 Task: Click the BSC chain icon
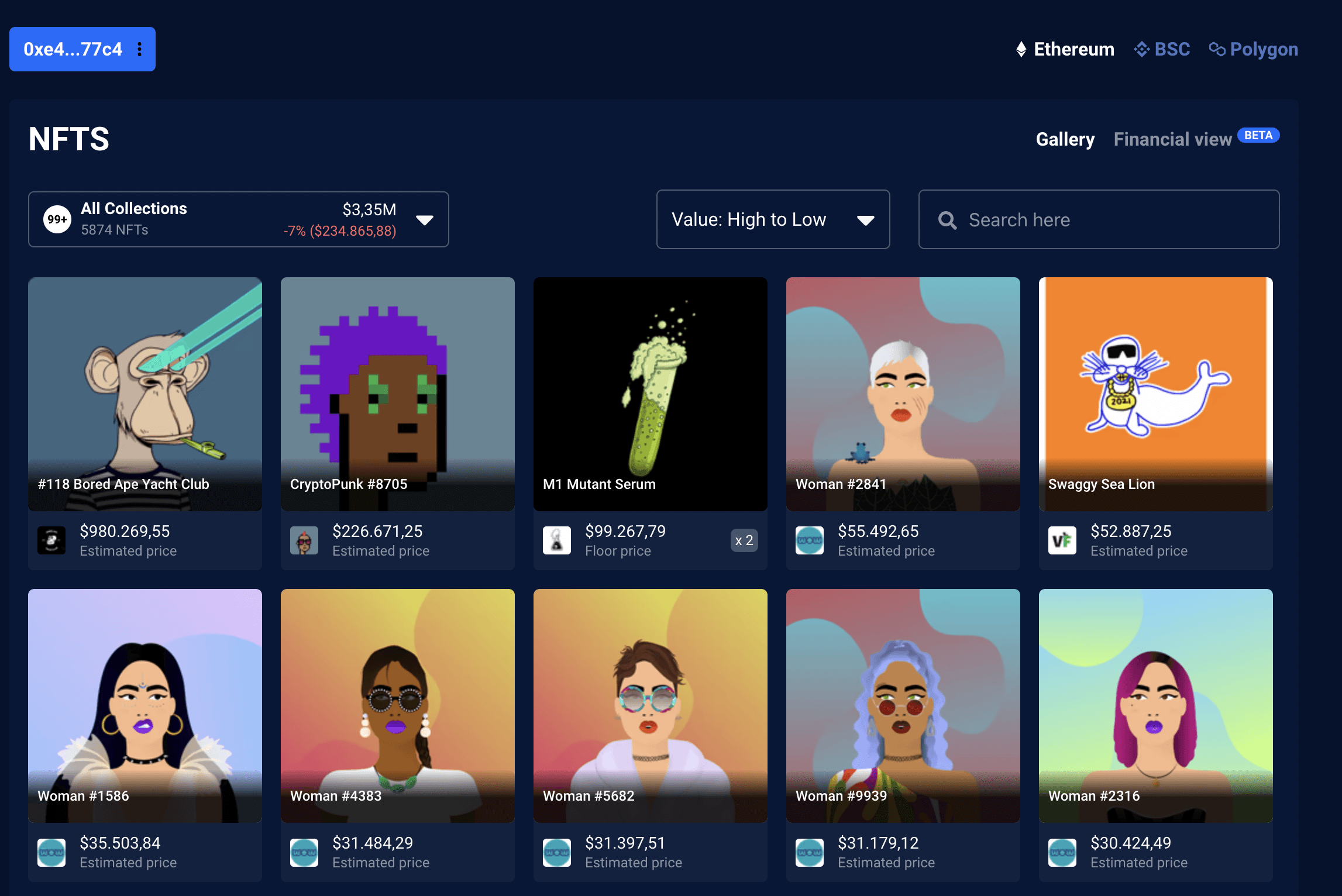pos(1141,49)
